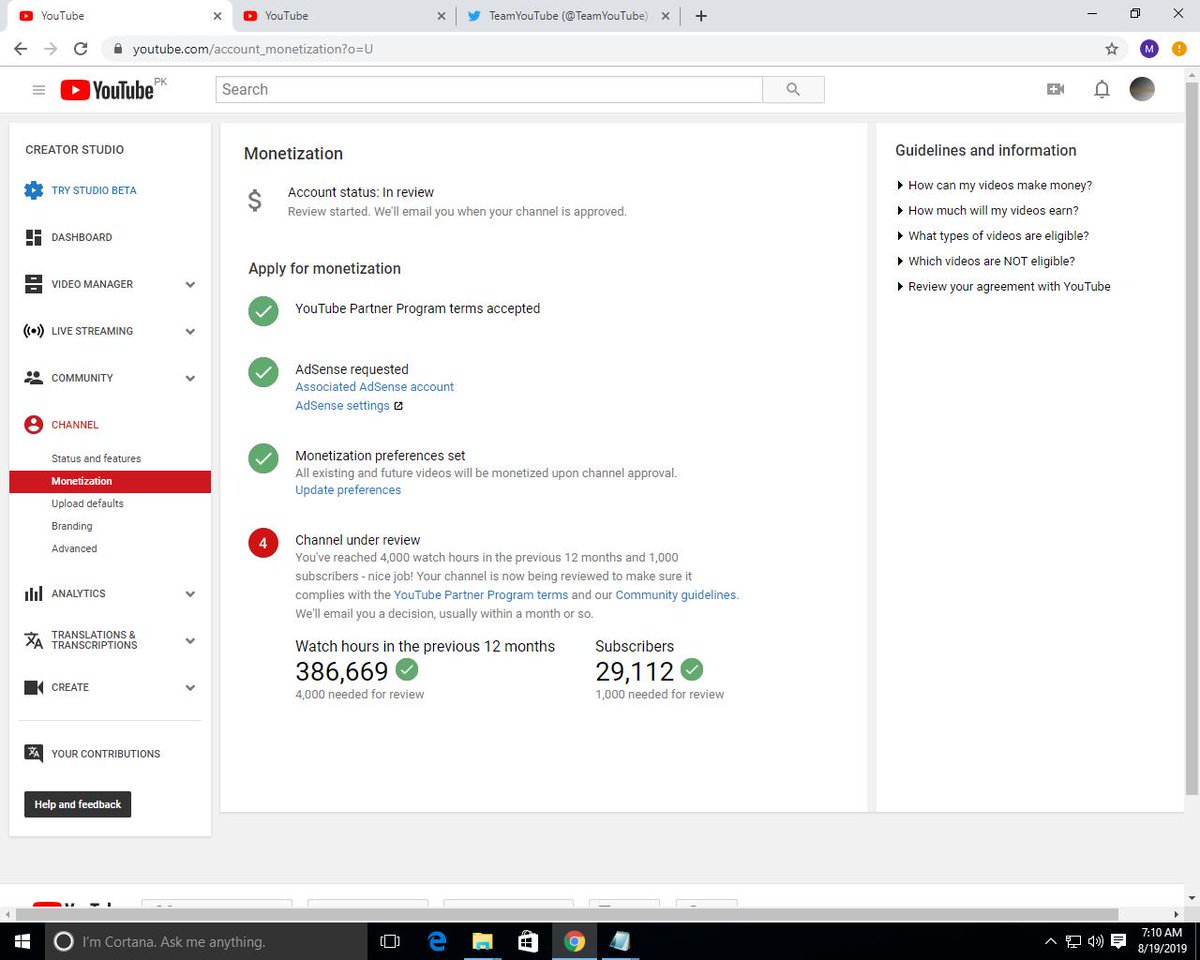Select Status and features in sidebar

pyautogui.click(x=96, y=458)
